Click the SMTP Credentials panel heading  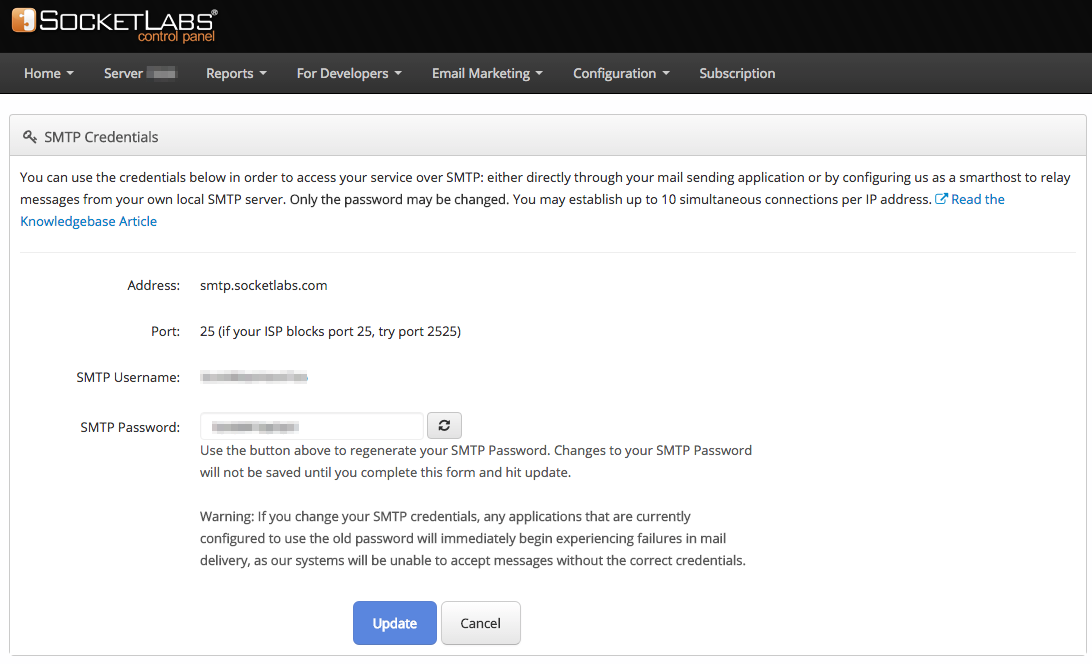(x=101, y=137)
